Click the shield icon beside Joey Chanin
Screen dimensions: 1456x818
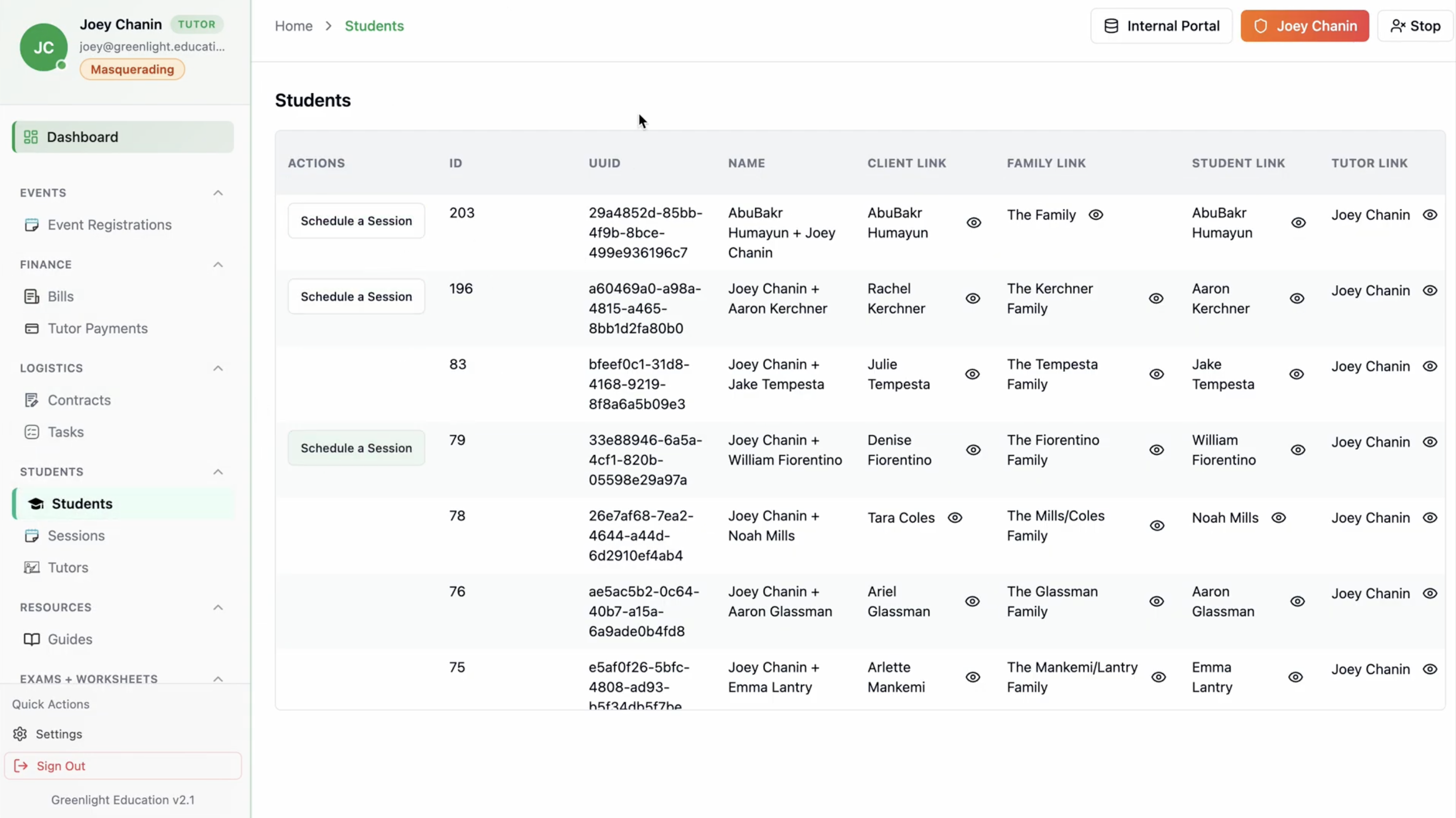point(1260,26)
